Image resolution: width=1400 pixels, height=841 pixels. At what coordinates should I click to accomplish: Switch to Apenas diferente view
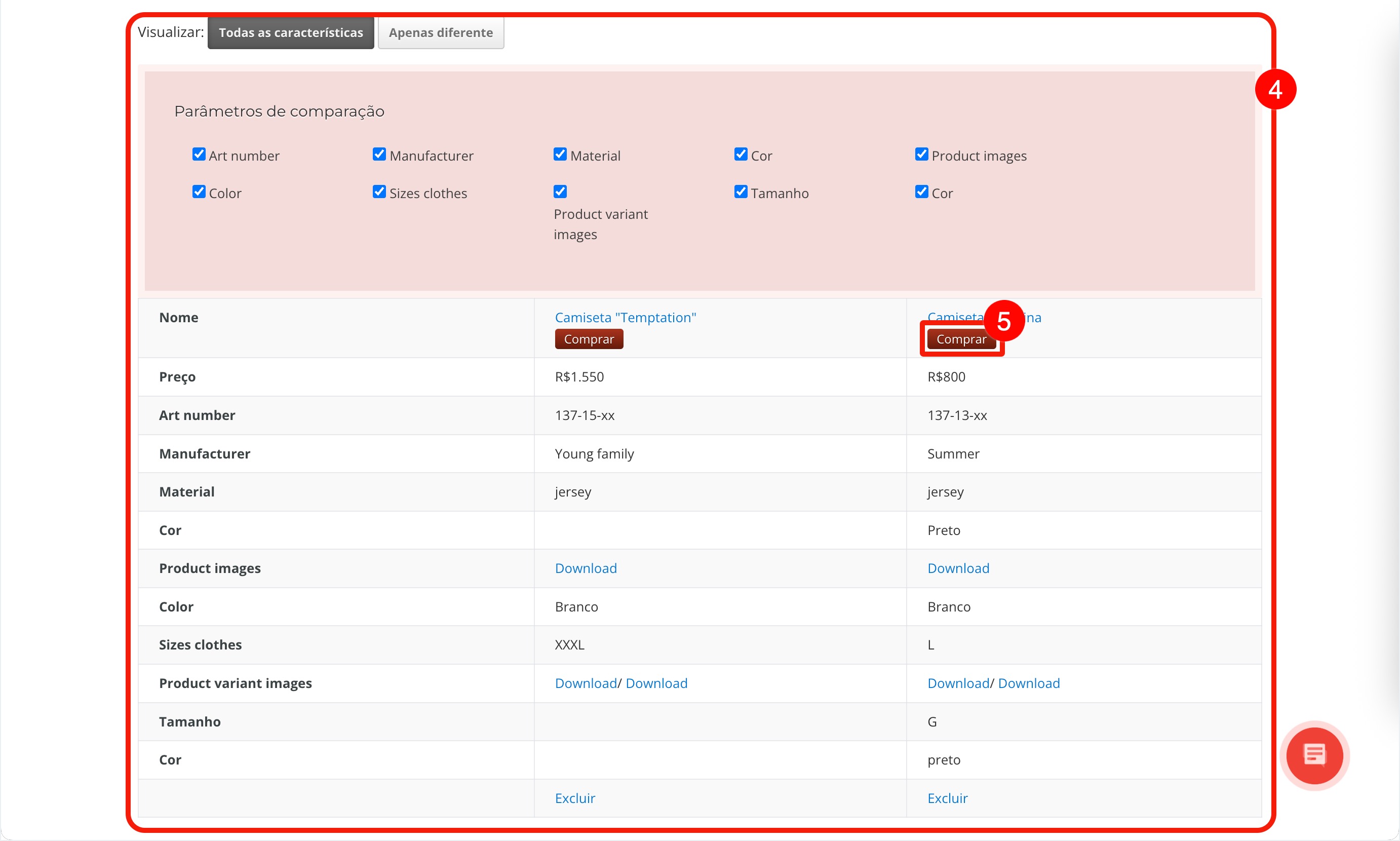click(x=441, y=33)
